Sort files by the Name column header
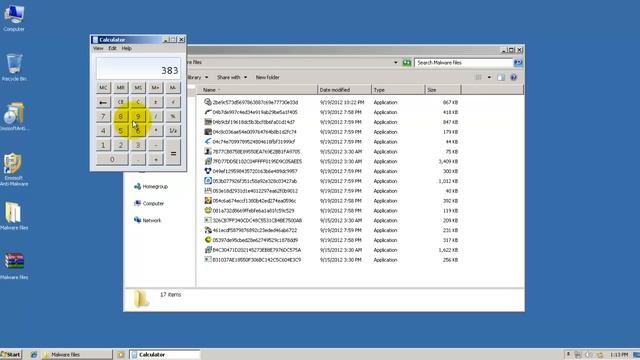Screen dimensions: 640x360 coord(258,89)
